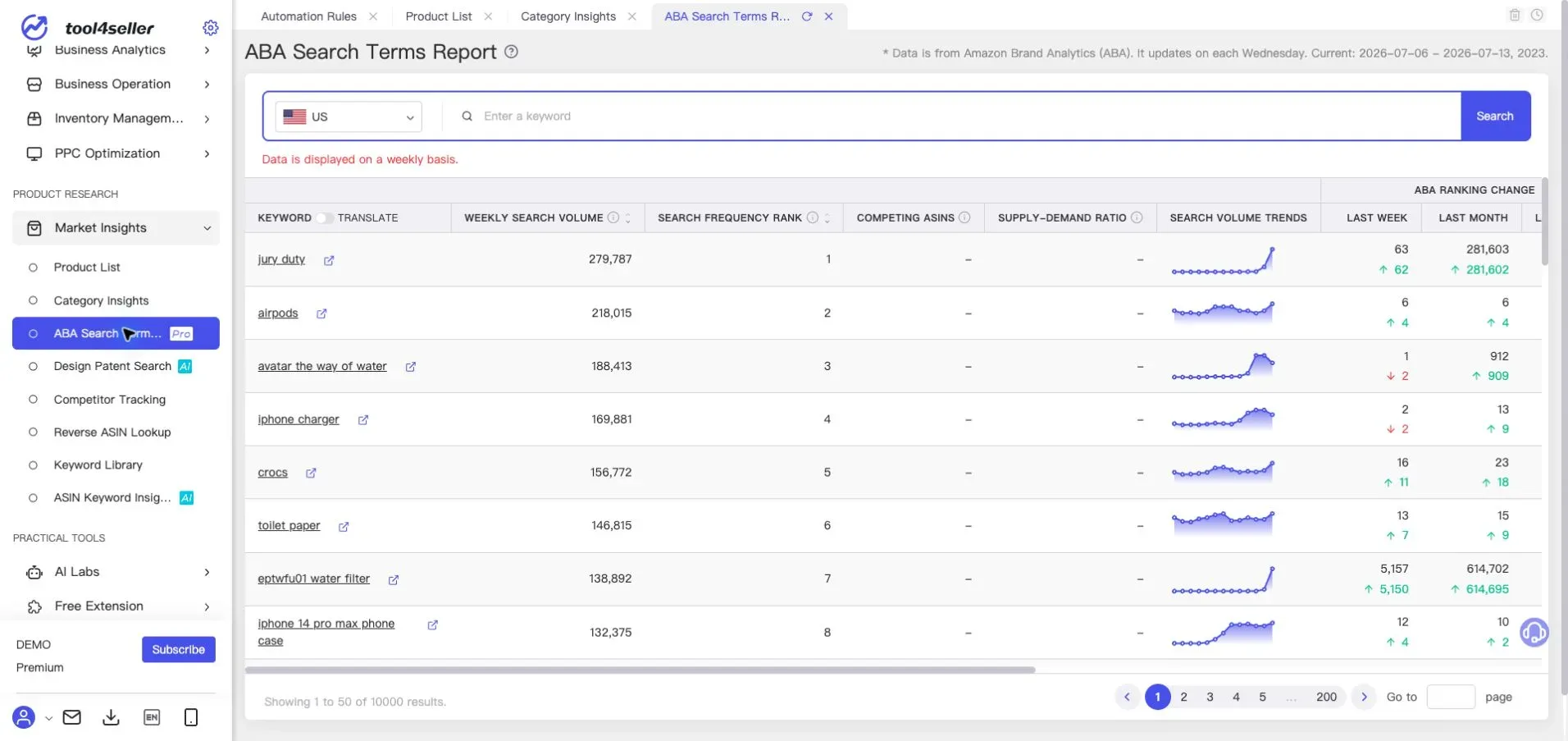The image size is (1568, 741).
Task: Click info icon next to Supply-Demand Ratio
Action: (x=1137, y=217)
